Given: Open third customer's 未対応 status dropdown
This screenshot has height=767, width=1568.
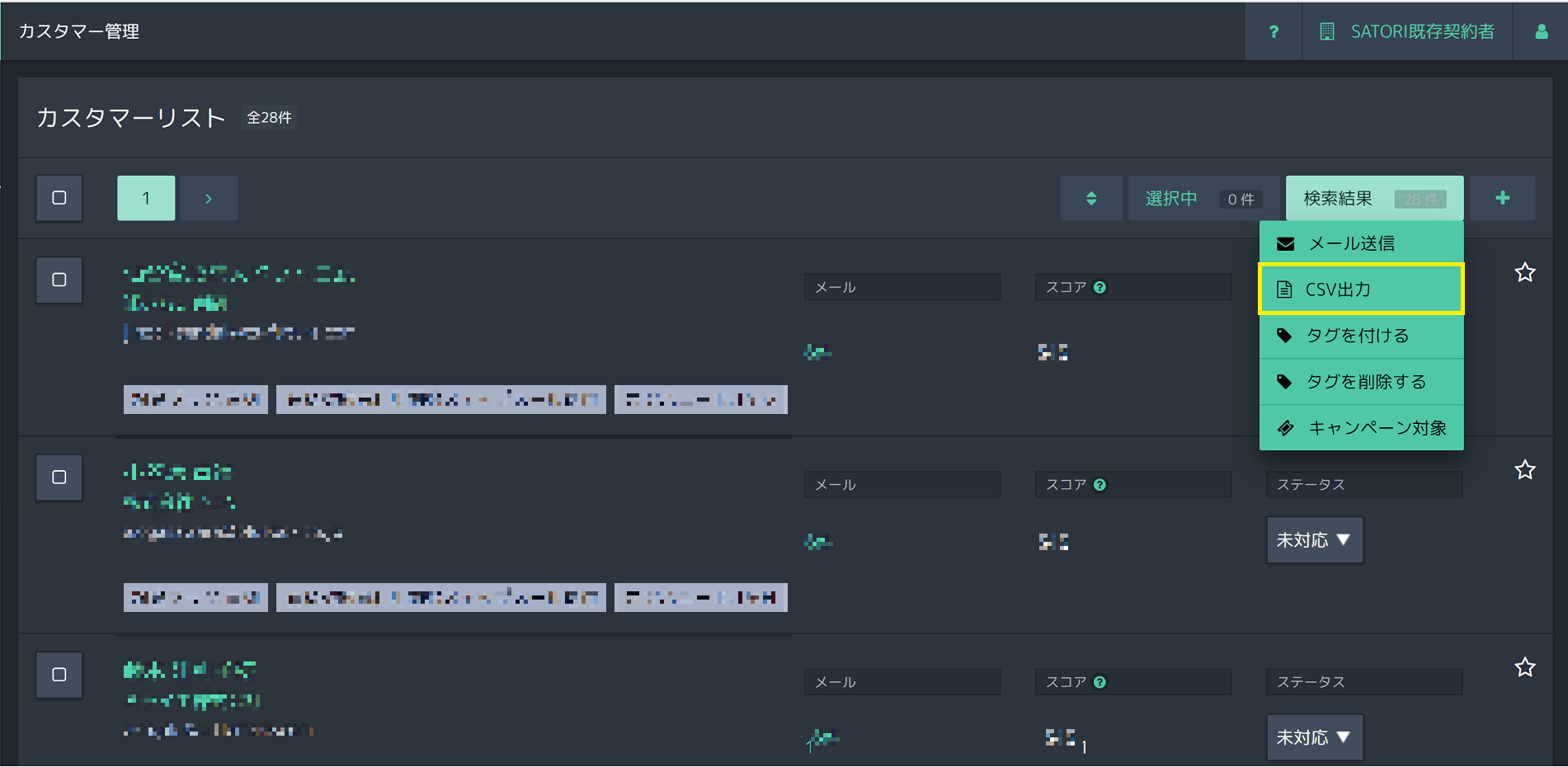Looking at the screenshot, I should coord(1314,737).
